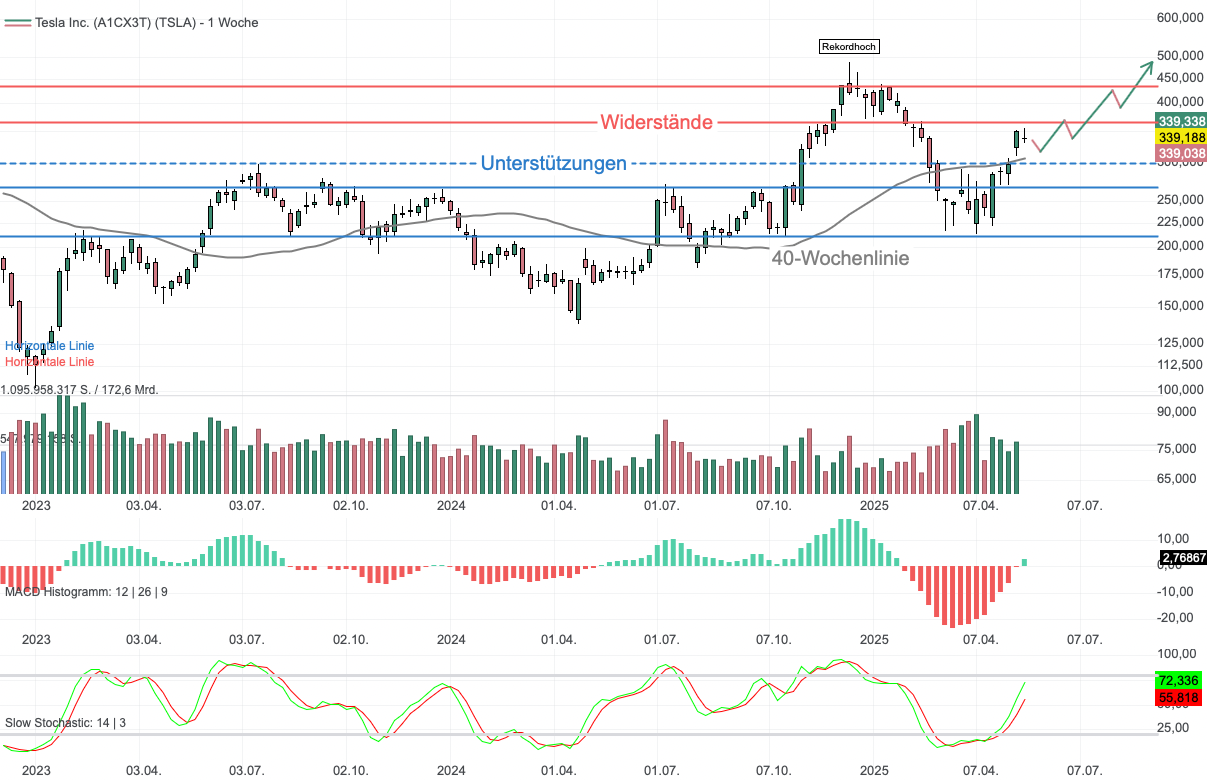Click the green stochastic value tag 72,336
This screenshot has height=780, width=1207.
[1178, 680]
